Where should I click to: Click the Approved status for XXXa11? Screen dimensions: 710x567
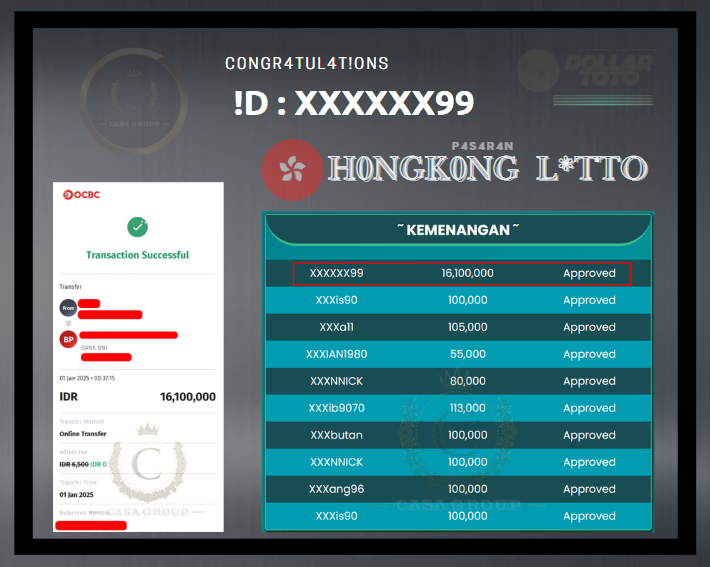(x=589, y=327)
